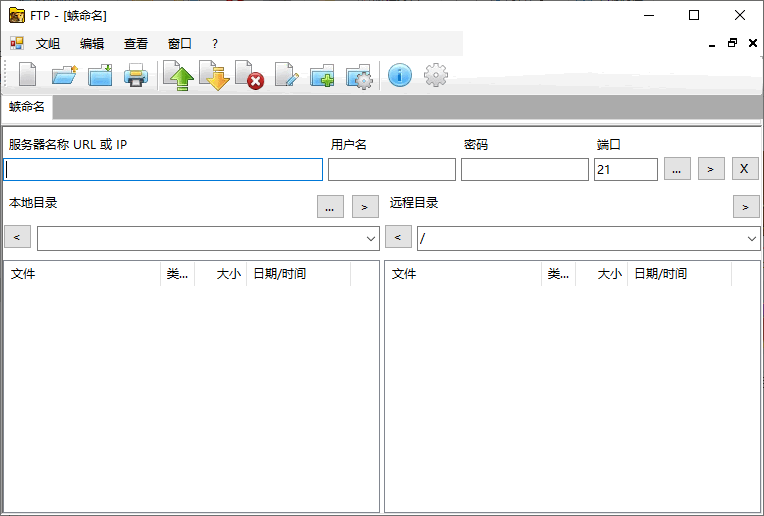Maximize the FTP application window
Viewport: 764px width, 516px height.
coord(694,16)
